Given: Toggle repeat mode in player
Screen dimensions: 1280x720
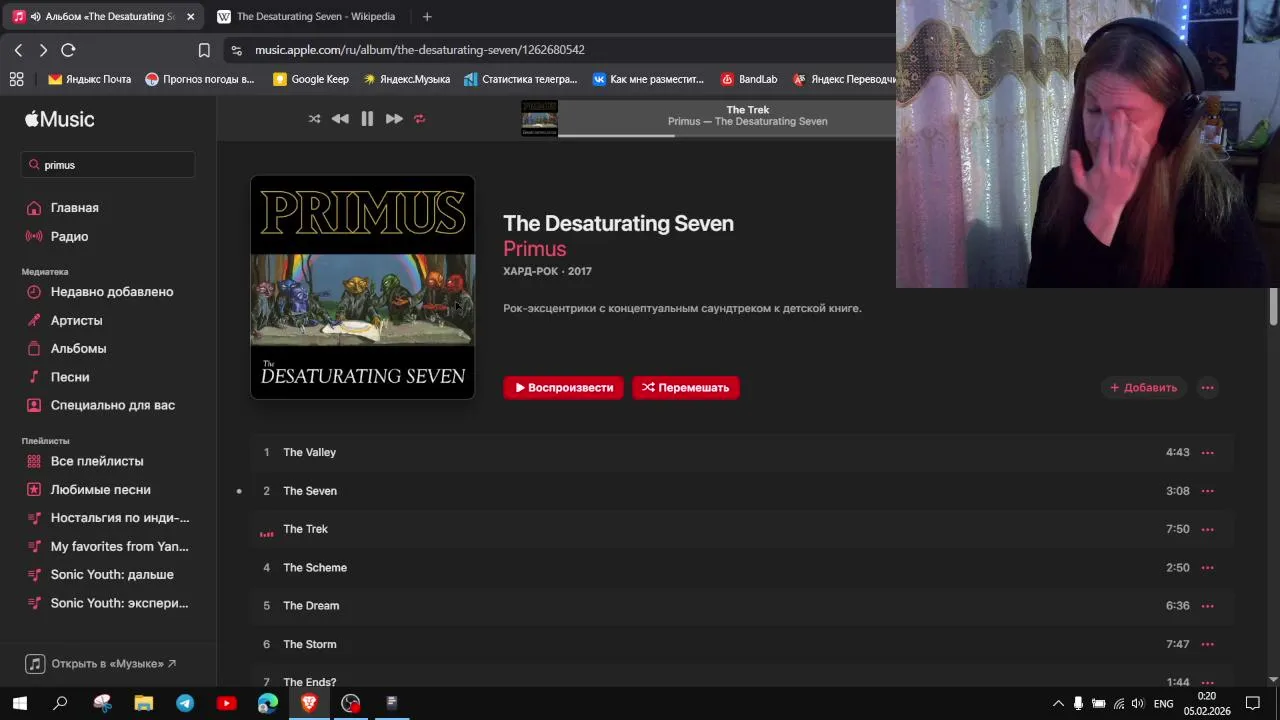Looking at the screenshot, I should [420, 119].
